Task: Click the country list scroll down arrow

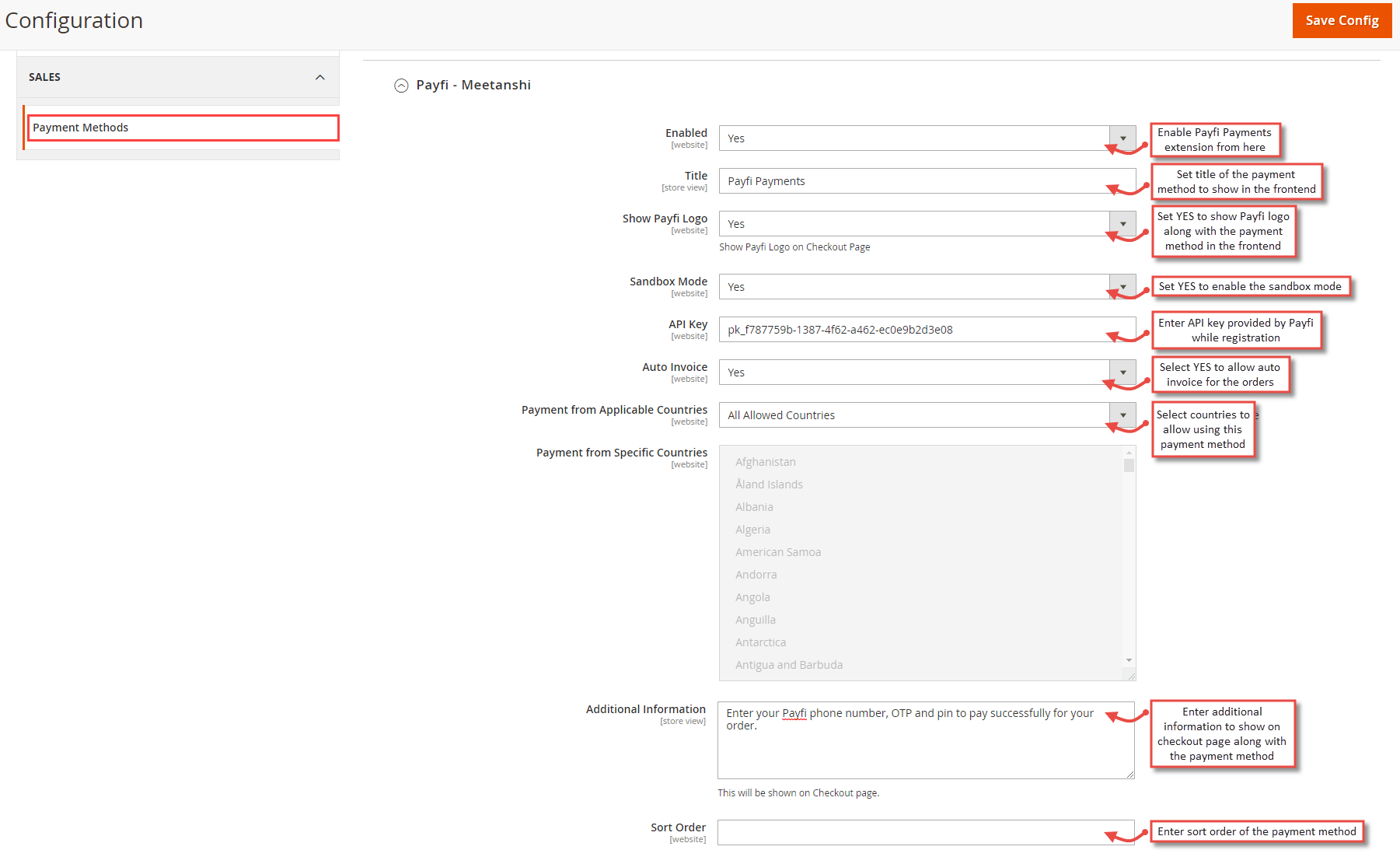Action: coord(1129,660)
